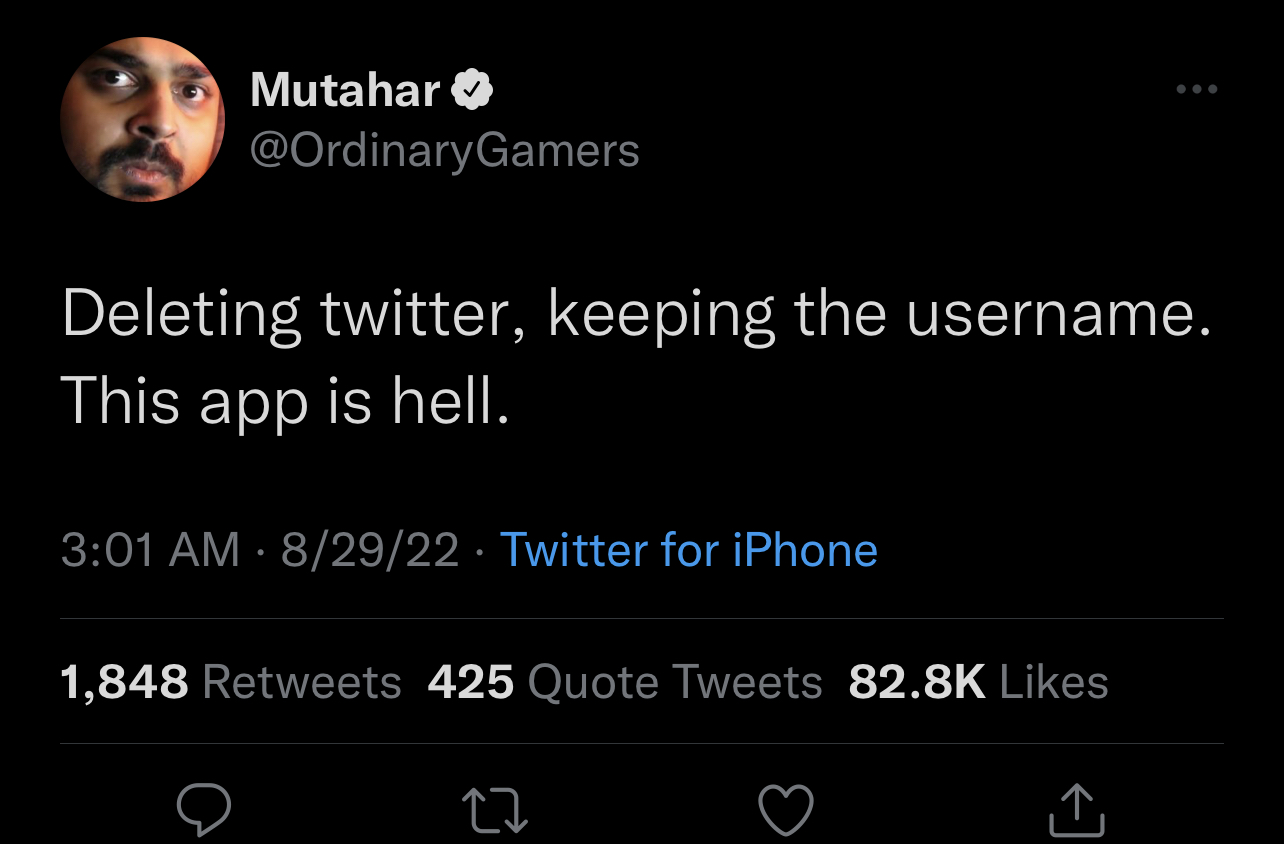The width and height of the screenshot is (1284, 844).
Task: Click the Twitter for iPhone source link
Action: [688, 550]
